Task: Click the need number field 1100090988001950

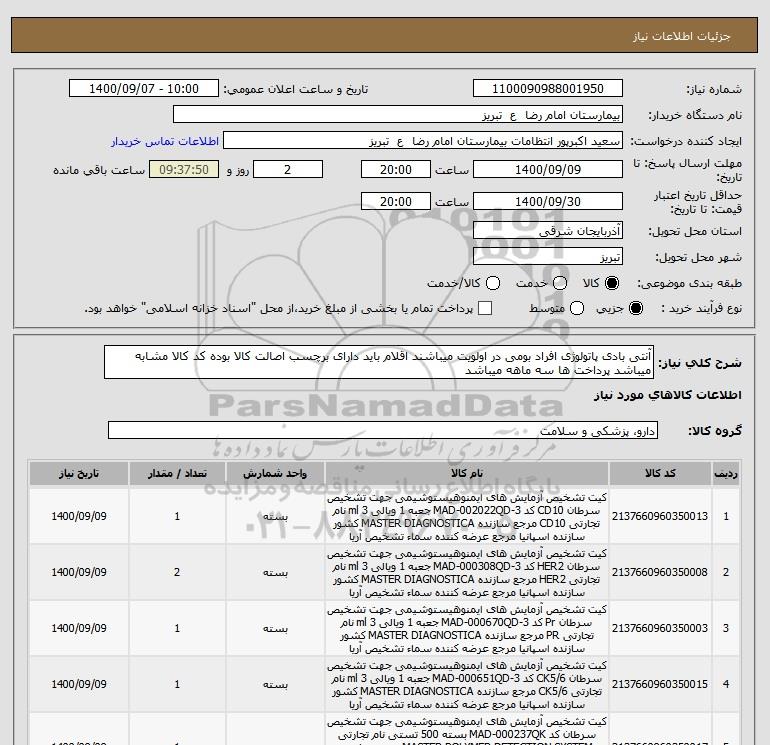Action: tap(548, 89)
